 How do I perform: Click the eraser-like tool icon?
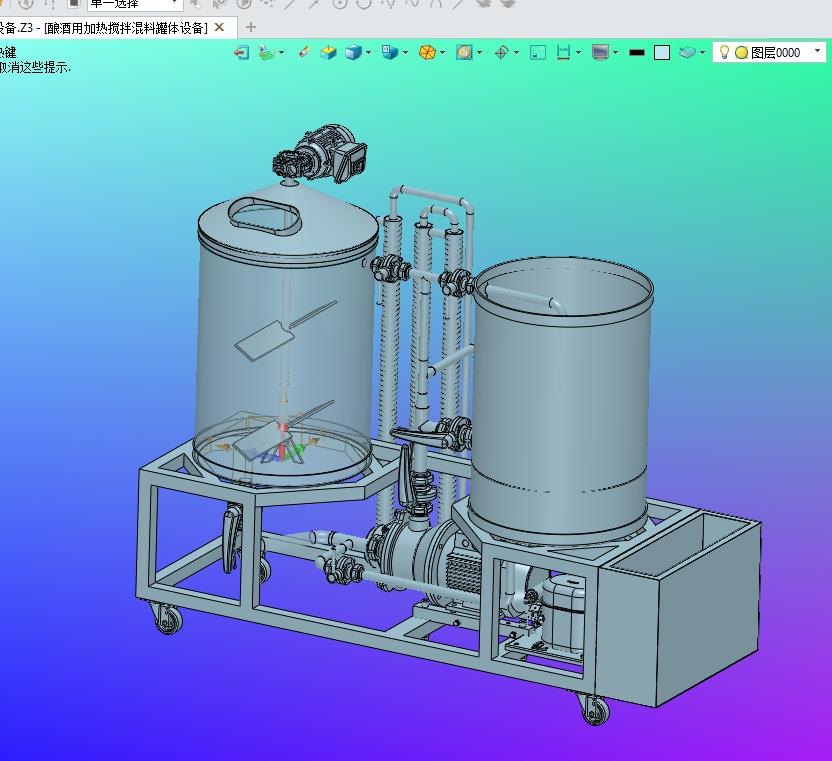[x=304, y=52]
